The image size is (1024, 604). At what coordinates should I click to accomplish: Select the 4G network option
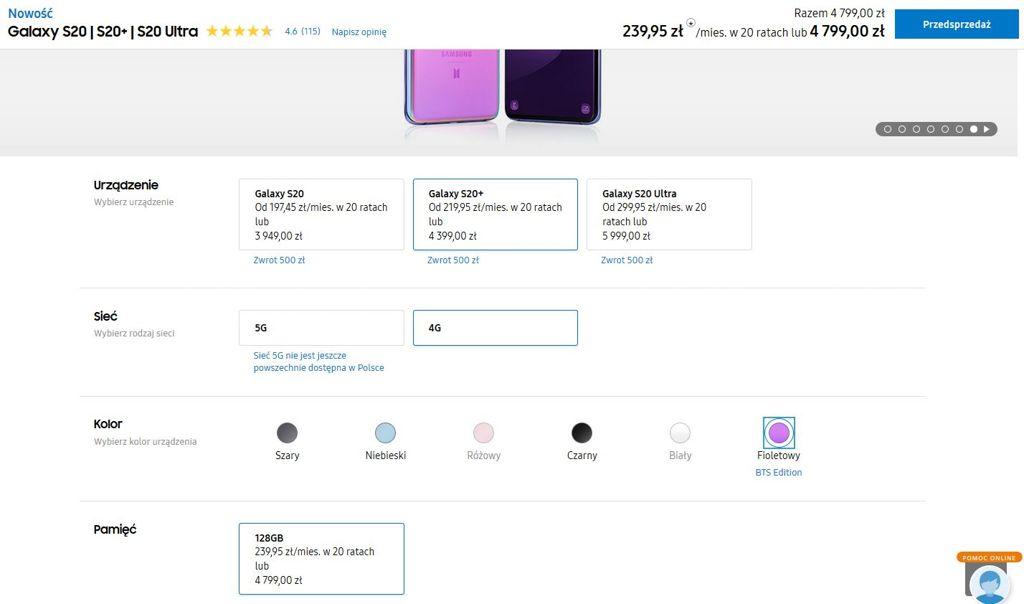pyautogui.click(x=495, y=328)
